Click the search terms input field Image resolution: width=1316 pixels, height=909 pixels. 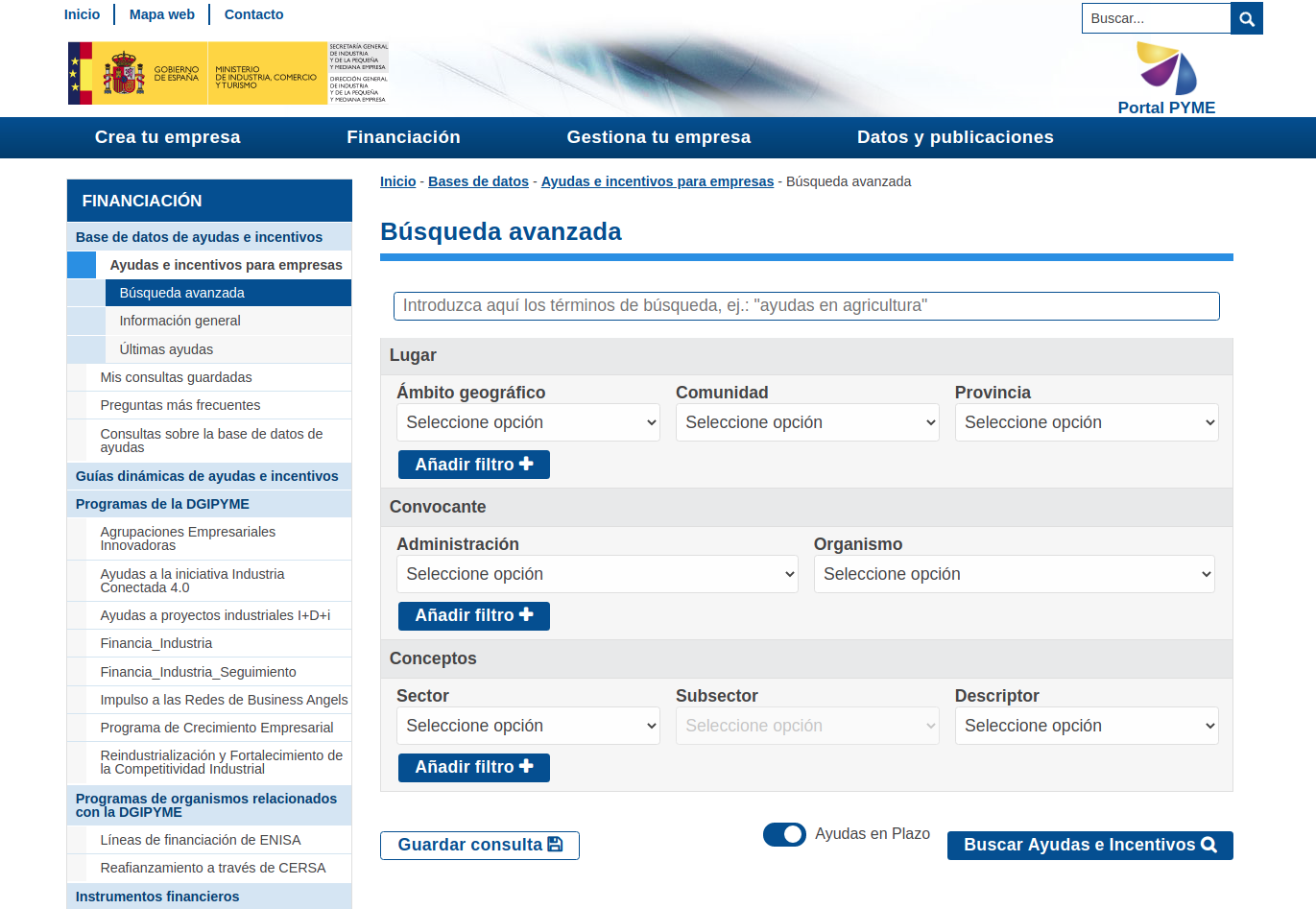[806, 306]
